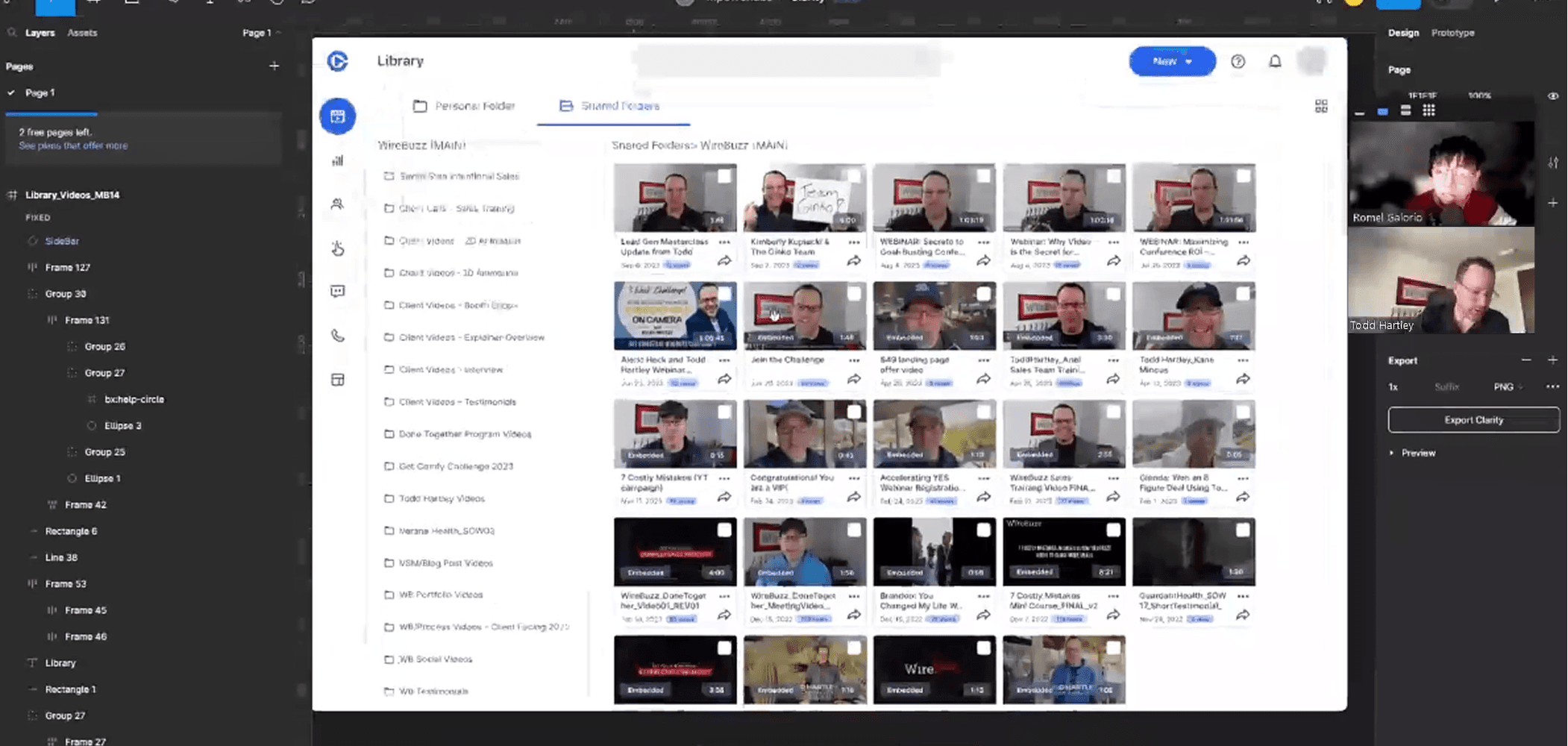Open the PNG export format dropdown
Image resolution: width=1568 pixels, height=746 pixels.
(x=1508, y=387)
